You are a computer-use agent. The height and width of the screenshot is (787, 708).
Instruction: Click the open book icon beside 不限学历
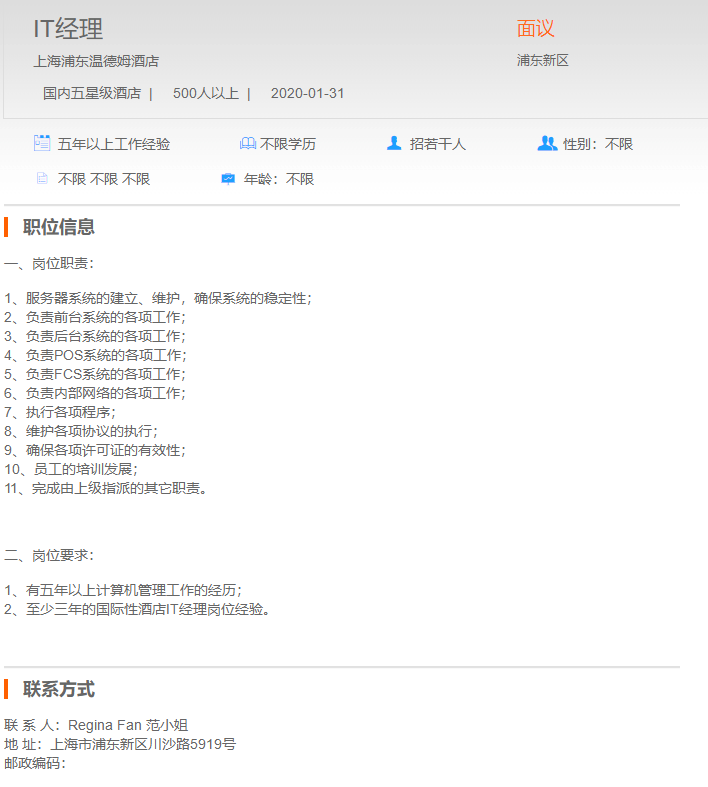(247, 144)
